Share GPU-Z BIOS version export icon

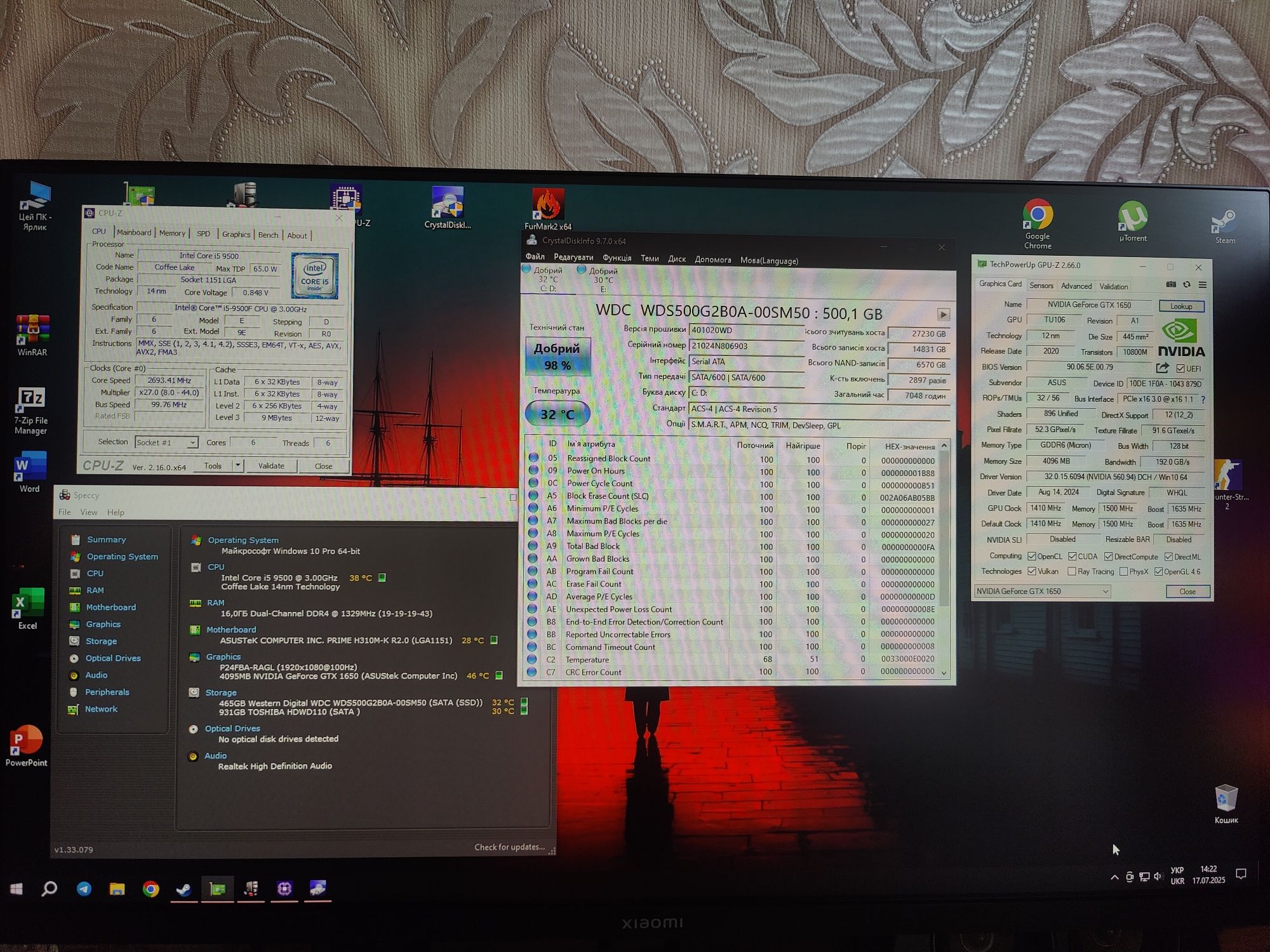(x=1162, y=367)
